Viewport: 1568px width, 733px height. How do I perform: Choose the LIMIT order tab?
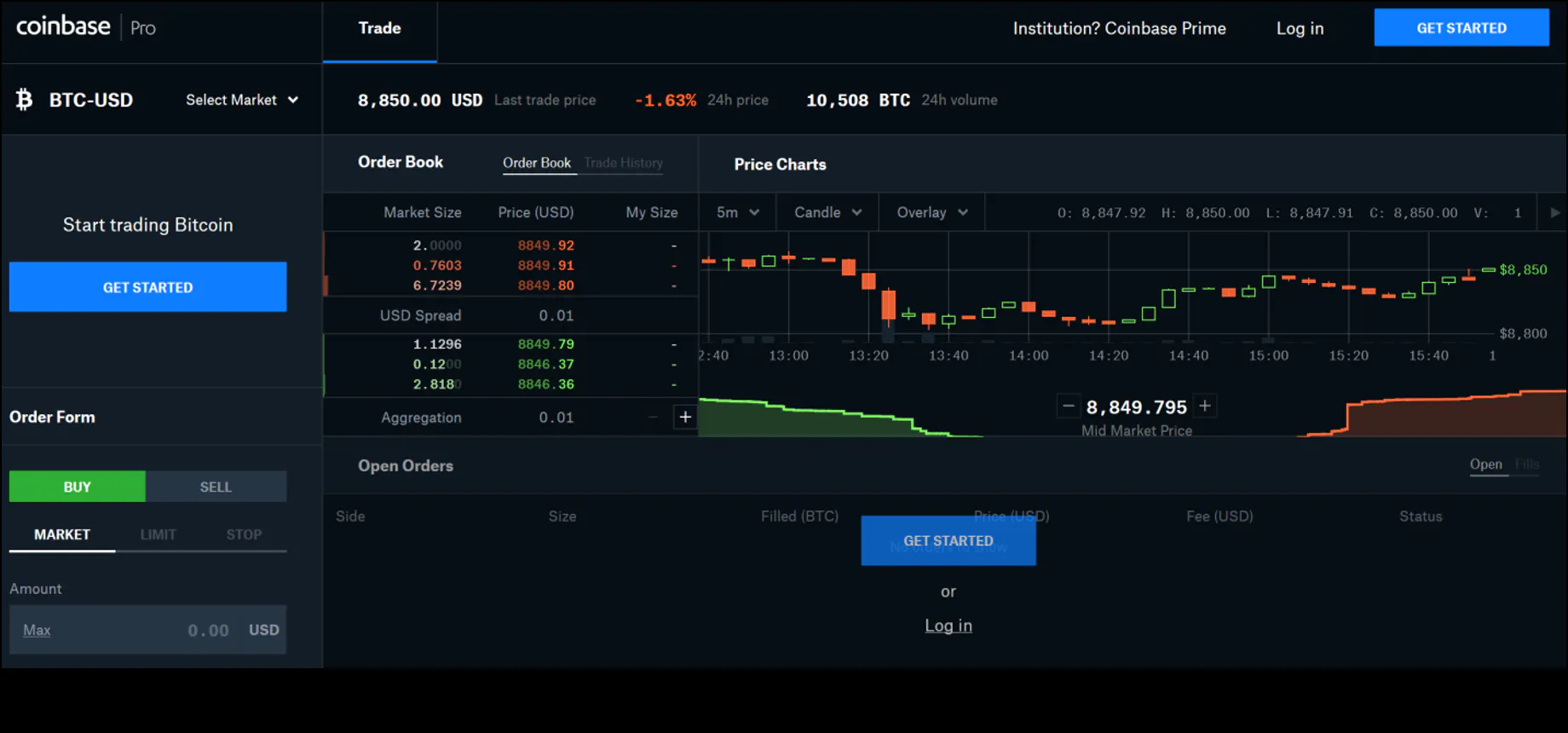click(x=159, y=534)
